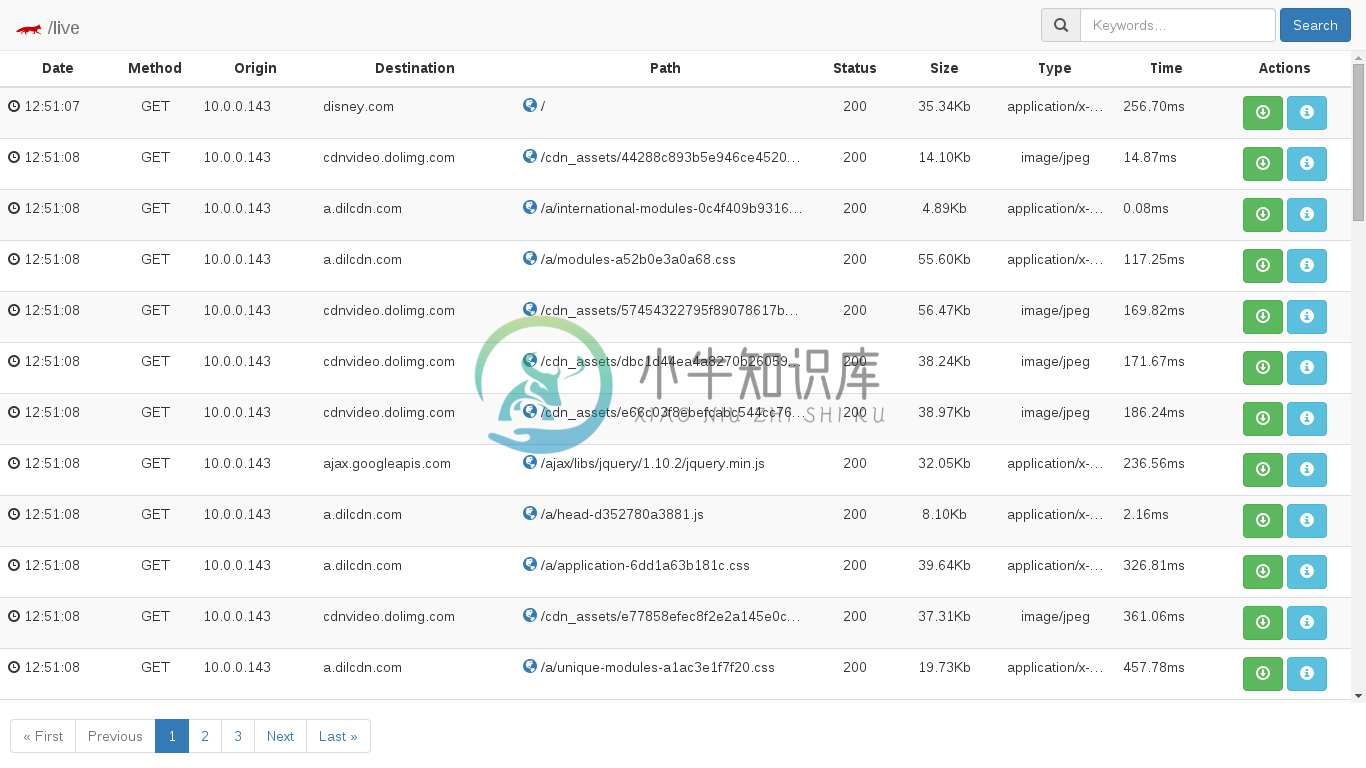This screenshot has height=768, width=1366.
Task: Click the Date column header
Action: tap(58, 68)
